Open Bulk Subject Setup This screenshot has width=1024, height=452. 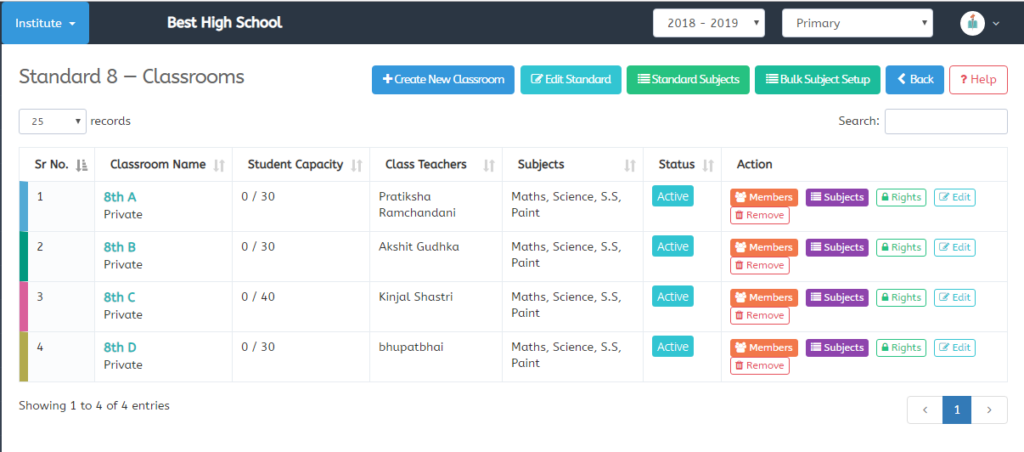(818, 80)
